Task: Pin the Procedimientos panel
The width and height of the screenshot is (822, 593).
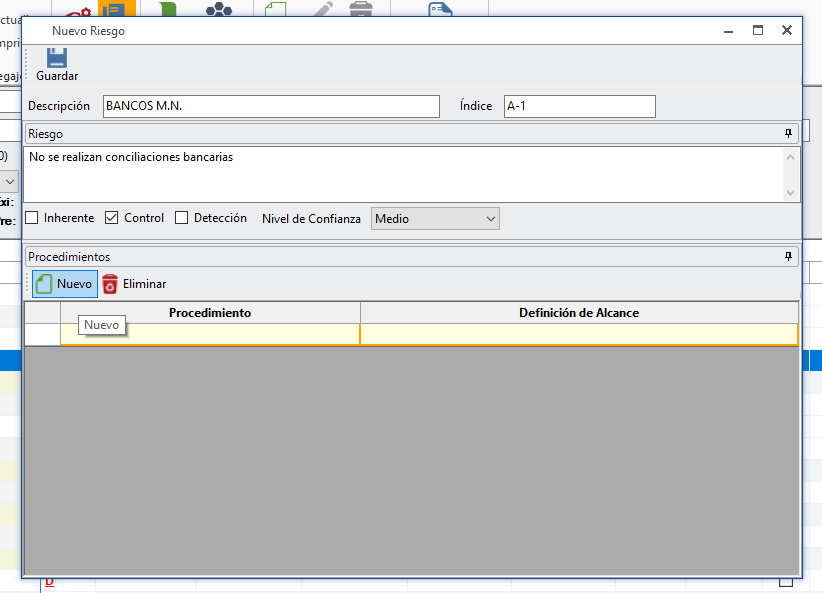Action: pyautogui.click(x=788, y=257)
